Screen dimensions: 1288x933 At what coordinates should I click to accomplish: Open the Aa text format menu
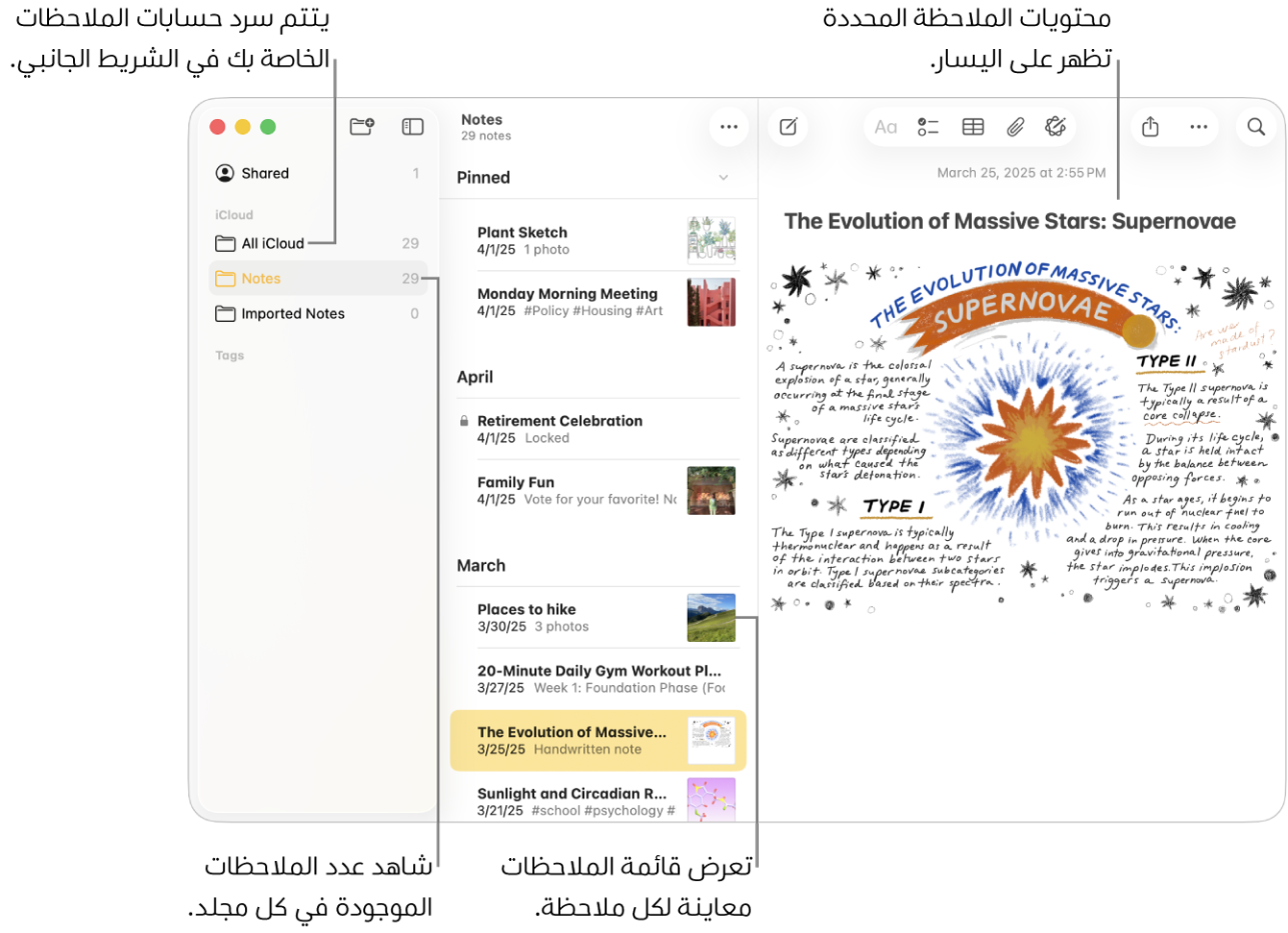[886, 127]
